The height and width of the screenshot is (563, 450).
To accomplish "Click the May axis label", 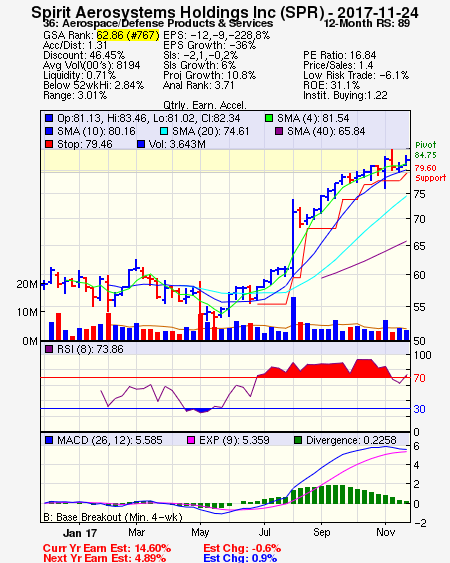I will click(200, 532).
